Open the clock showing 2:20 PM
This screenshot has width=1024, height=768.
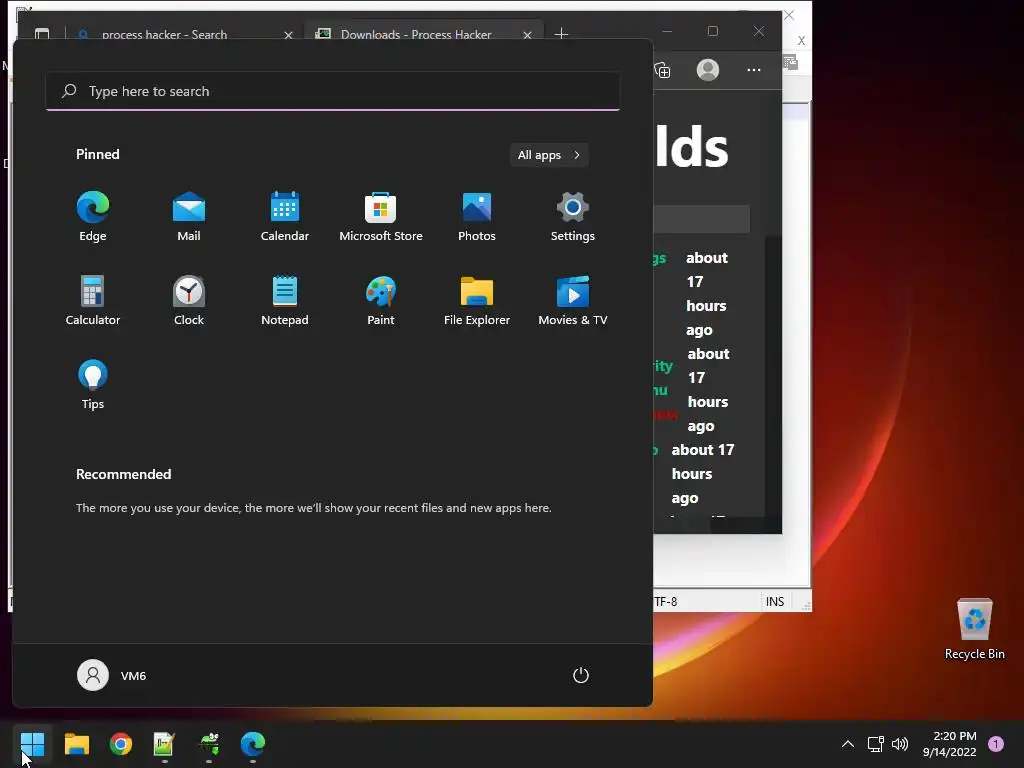click(950, 744)
